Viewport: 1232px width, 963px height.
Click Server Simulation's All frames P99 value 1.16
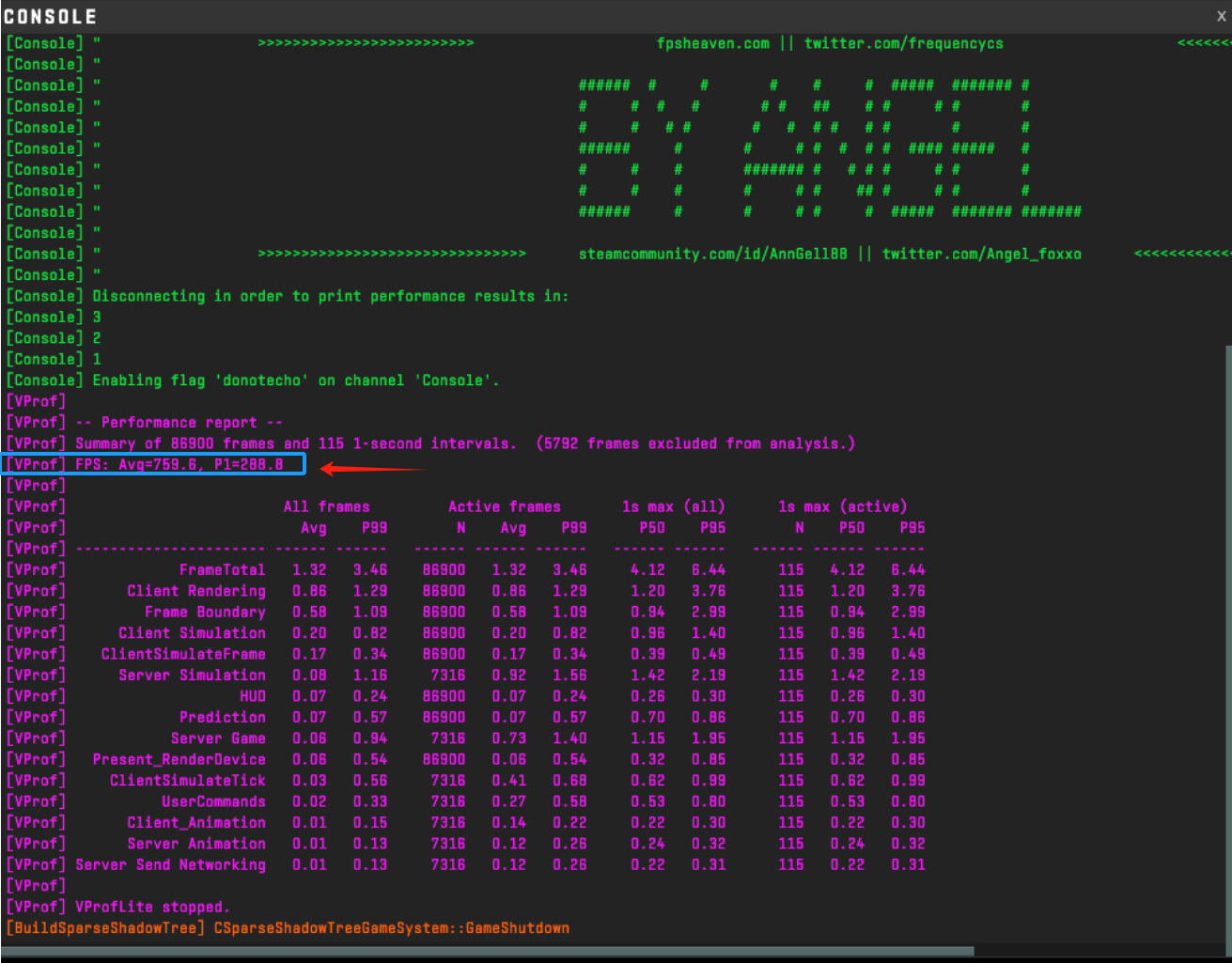(x=370, y=675)
